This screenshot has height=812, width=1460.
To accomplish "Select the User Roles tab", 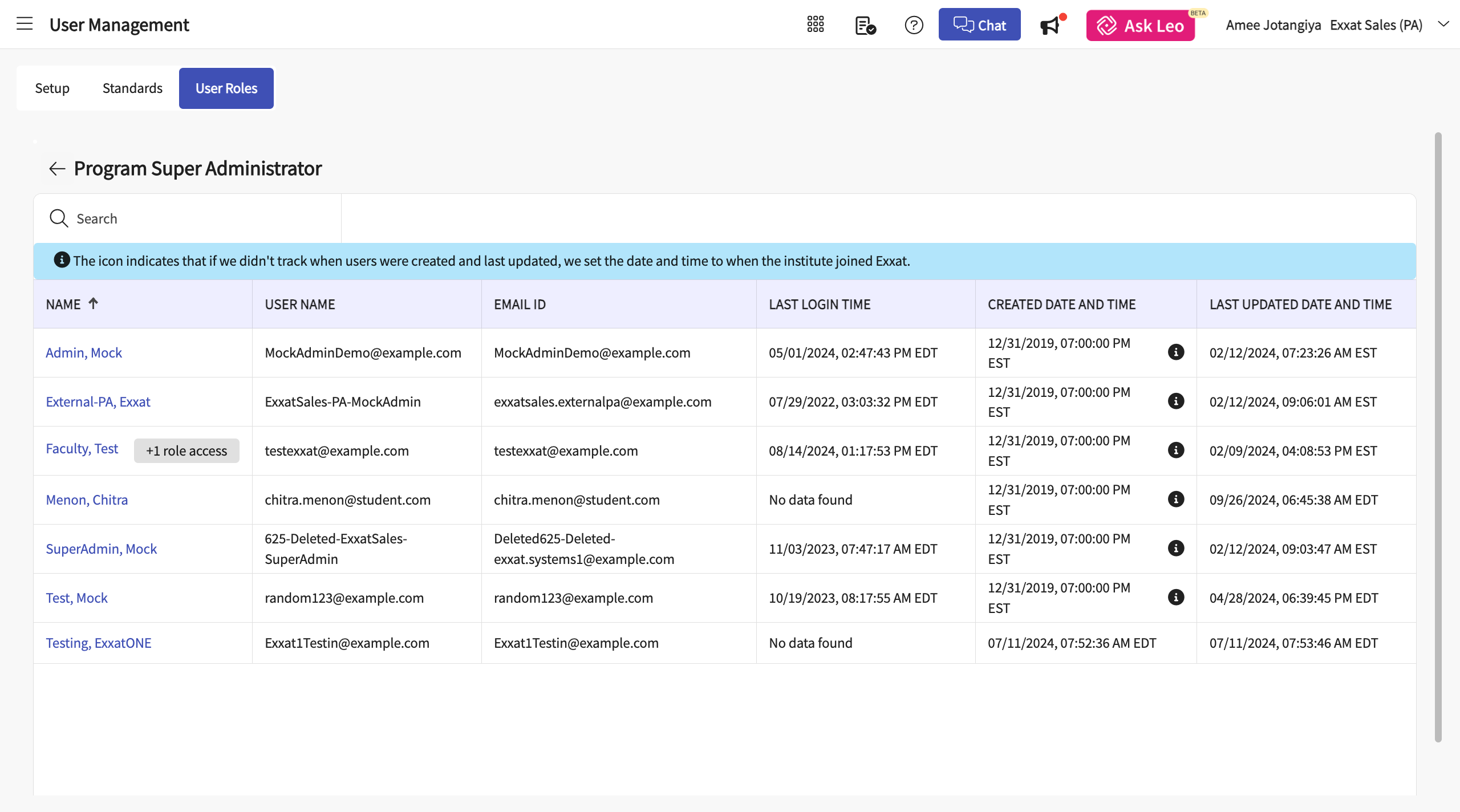I will click(x=226, y=88).
